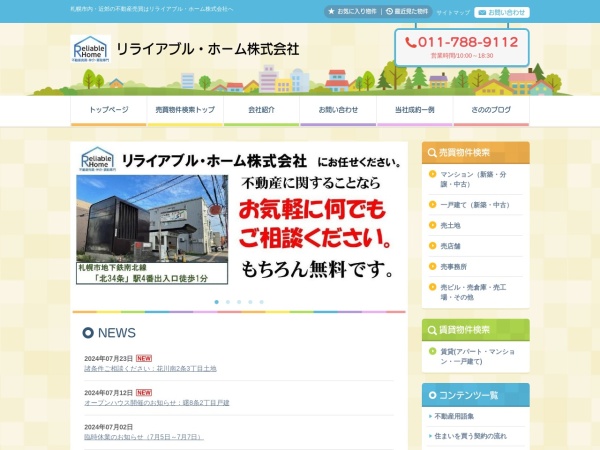The width and height of the screenshot is (600, 450).
Task: Open 当社成約一例 menu item
Action: click(x=414, y=110)
